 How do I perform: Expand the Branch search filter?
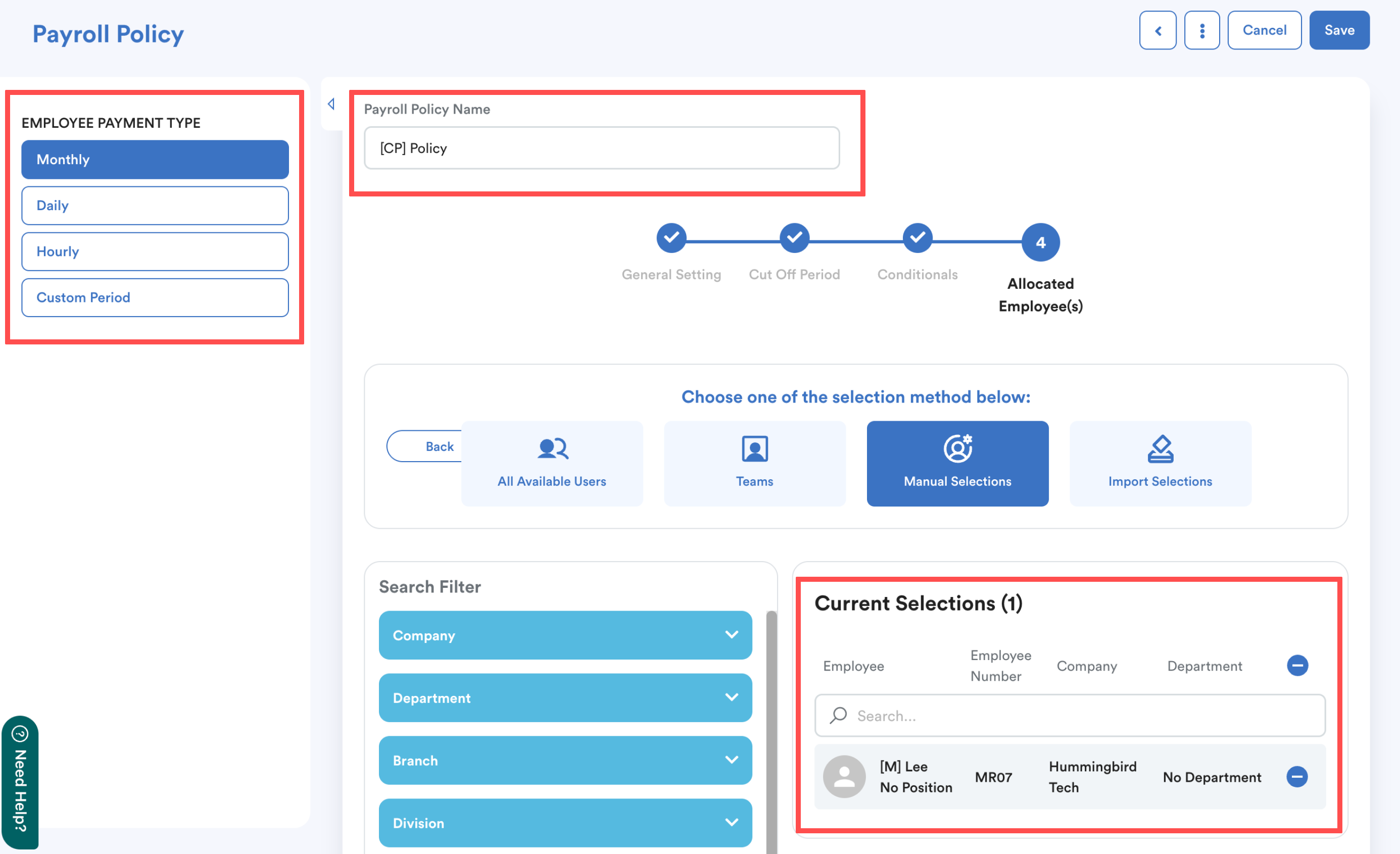(565, 760)
